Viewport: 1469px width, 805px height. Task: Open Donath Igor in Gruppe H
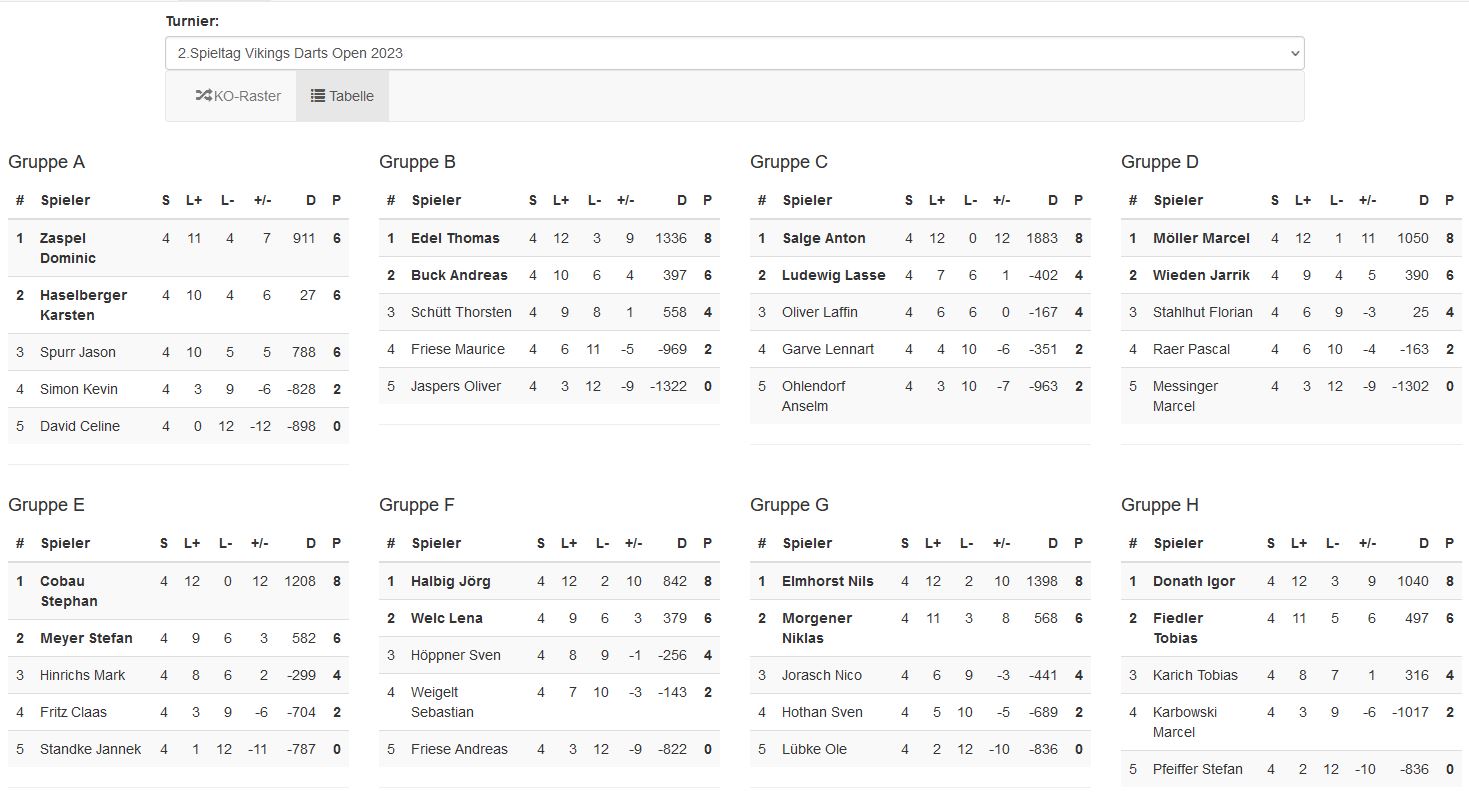pyautogui.click(x=1194, y=581)
